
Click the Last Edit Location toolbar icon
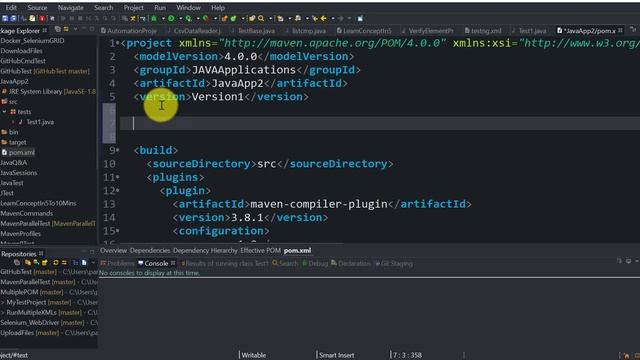(315, 18)
